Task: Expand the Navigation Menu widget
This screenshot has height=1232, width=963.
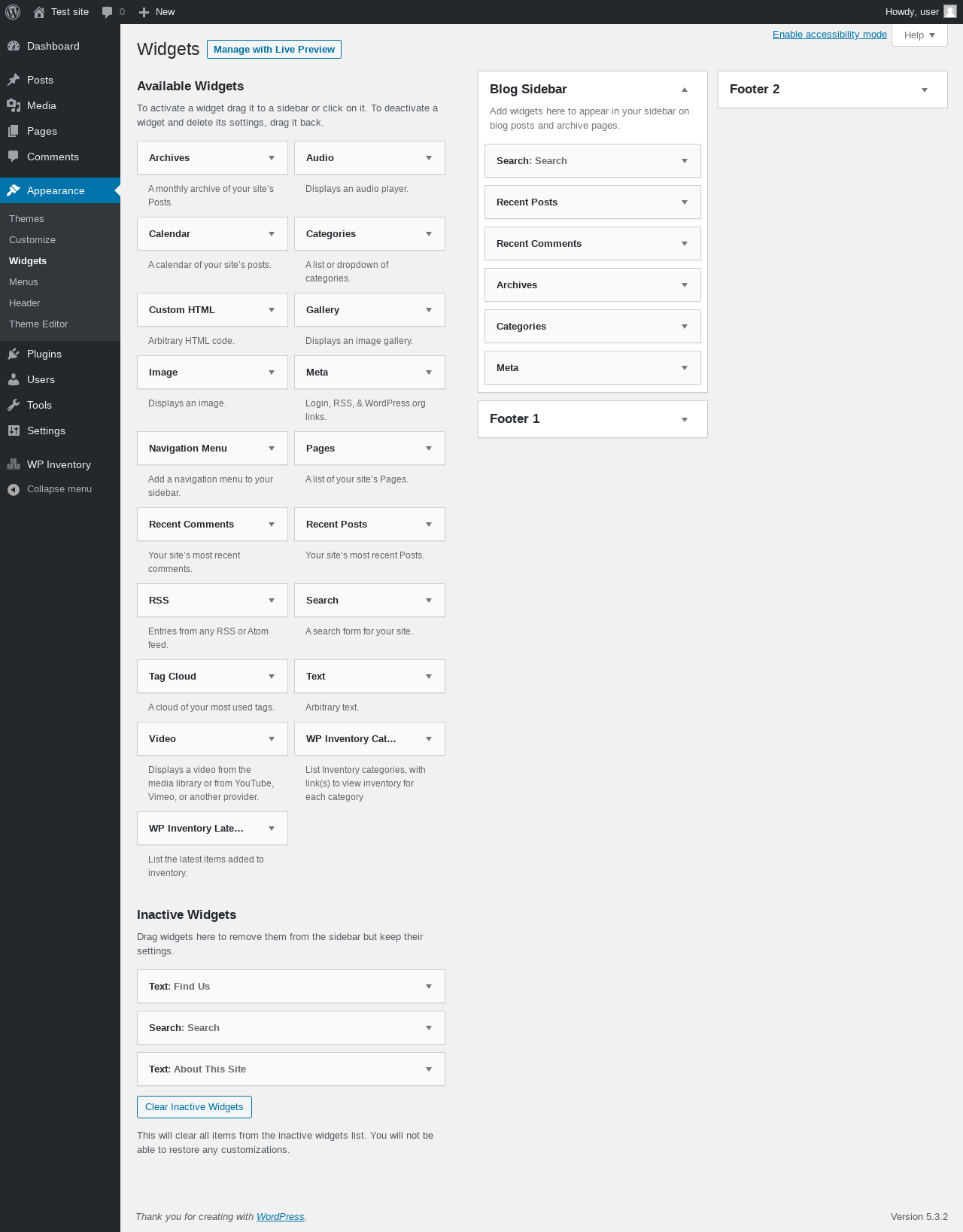Action: click(272, 449)
